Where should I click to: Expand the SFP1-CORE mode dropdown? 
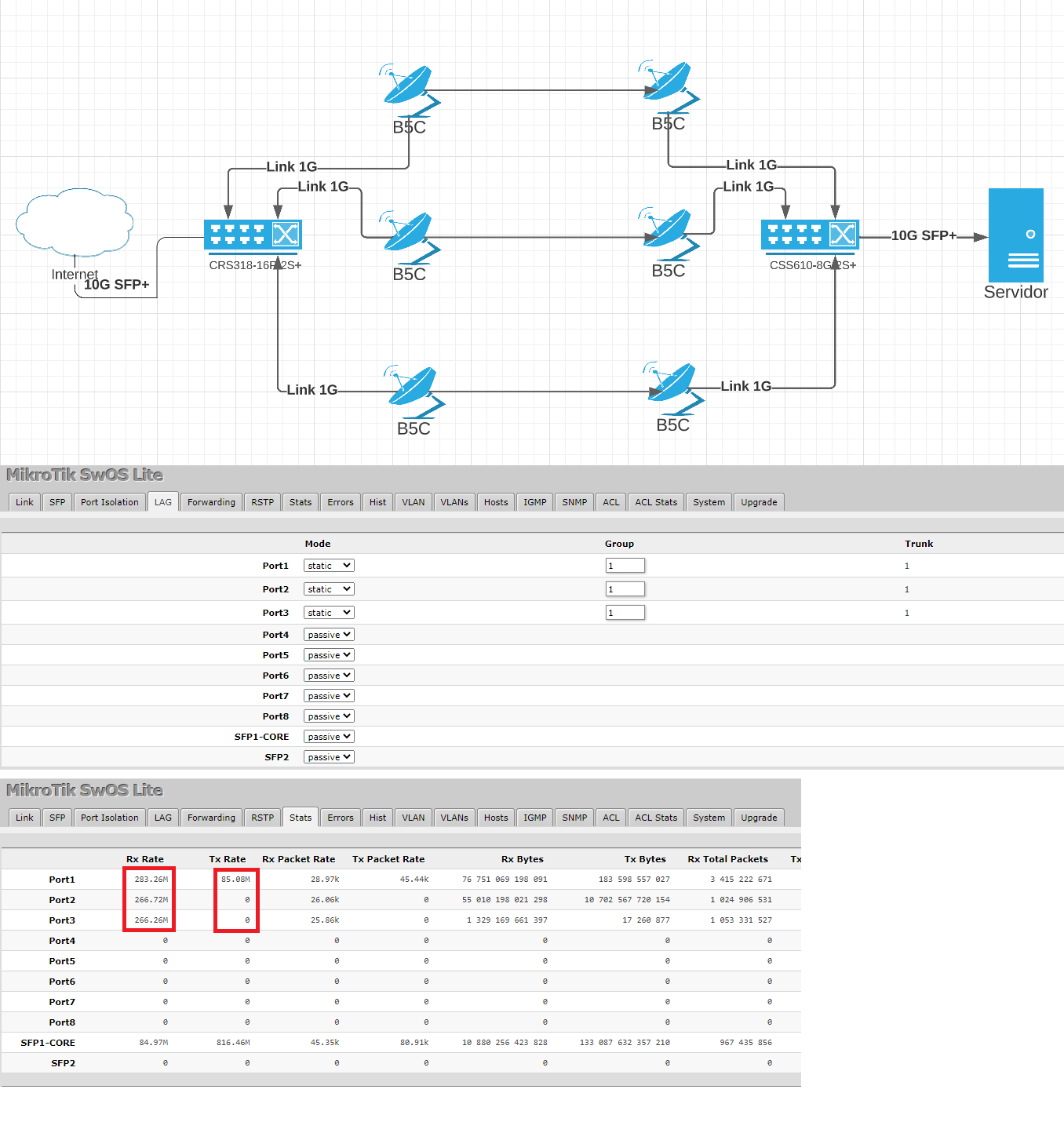point(329,737)
